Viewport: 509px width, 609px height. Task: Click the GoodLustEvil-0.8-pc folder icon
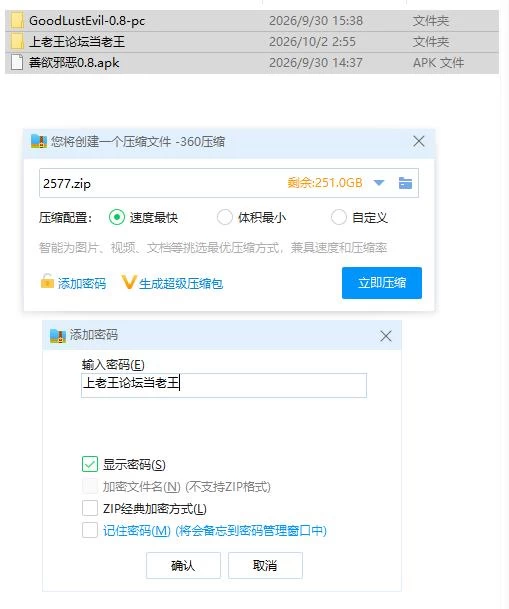(17, 21)
